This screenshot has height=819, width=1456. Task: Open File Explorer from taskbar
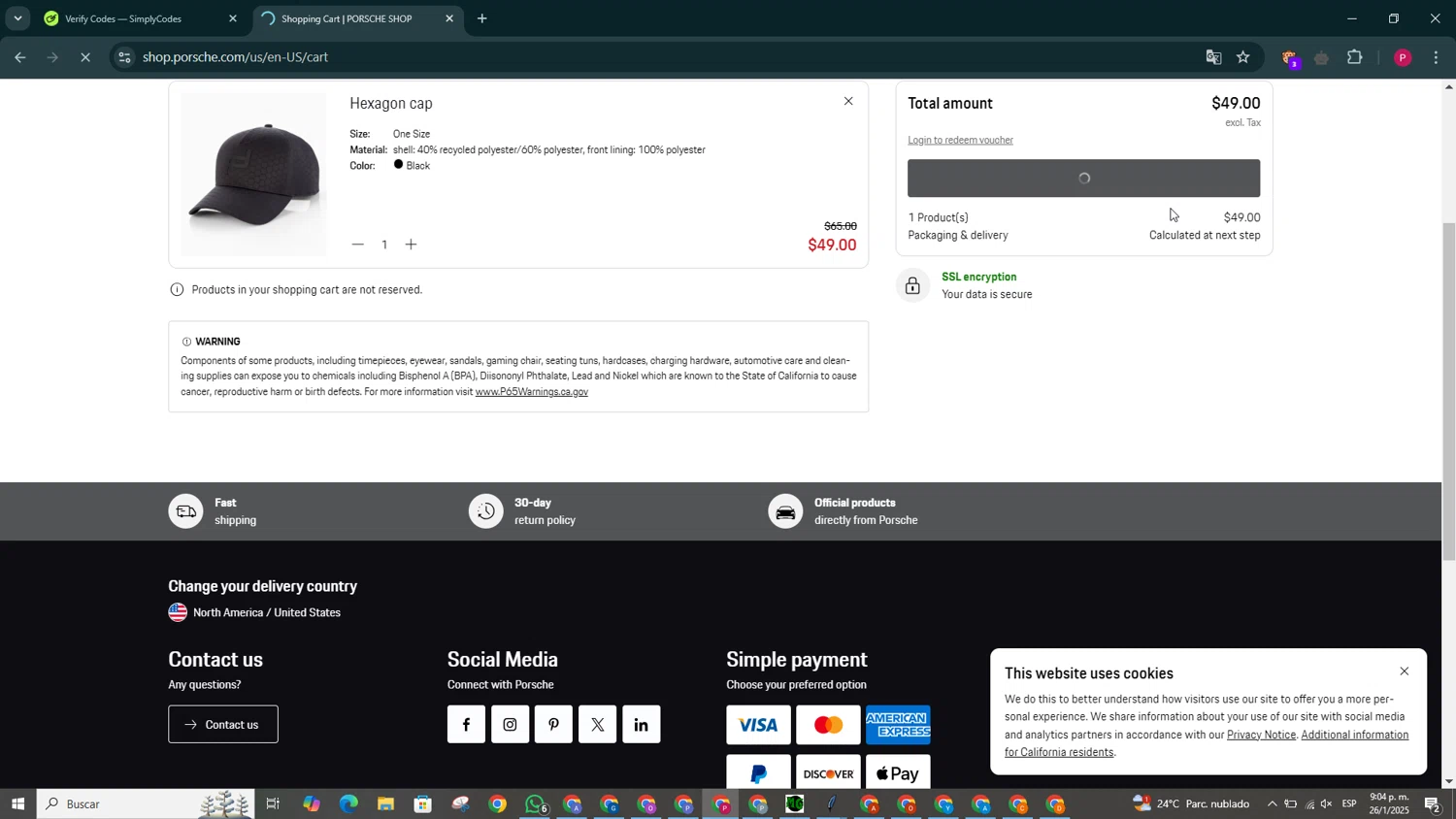(x=385, y=803)
